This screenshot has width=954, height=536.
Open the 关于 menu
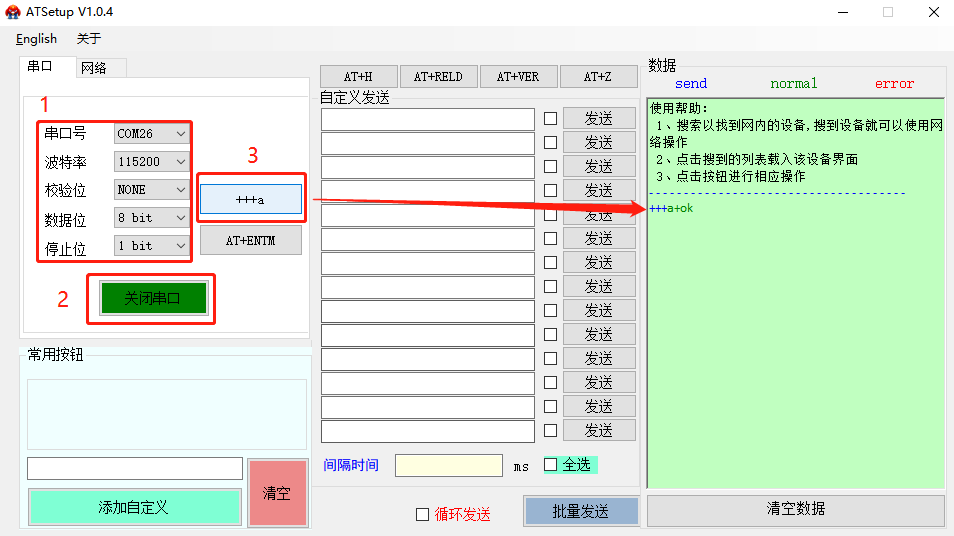pyautogui.click(x=89, y=39)
